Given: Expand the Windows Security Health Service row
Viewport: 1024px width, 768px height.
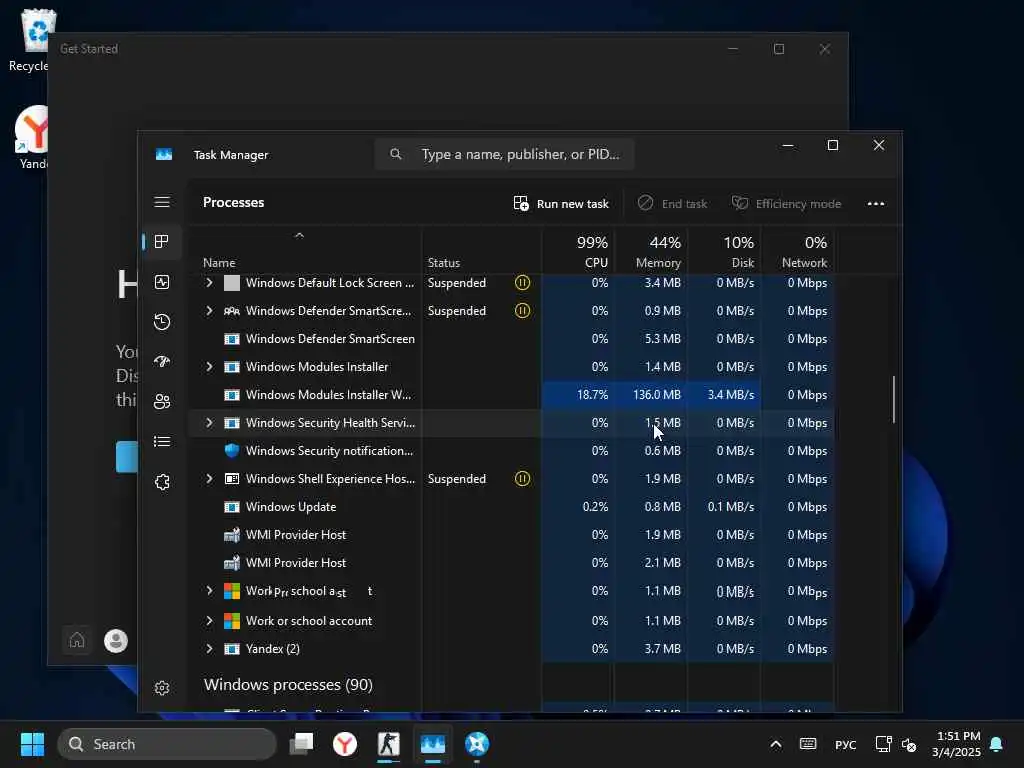Looking at the screenshot, I should click(209, 423).
